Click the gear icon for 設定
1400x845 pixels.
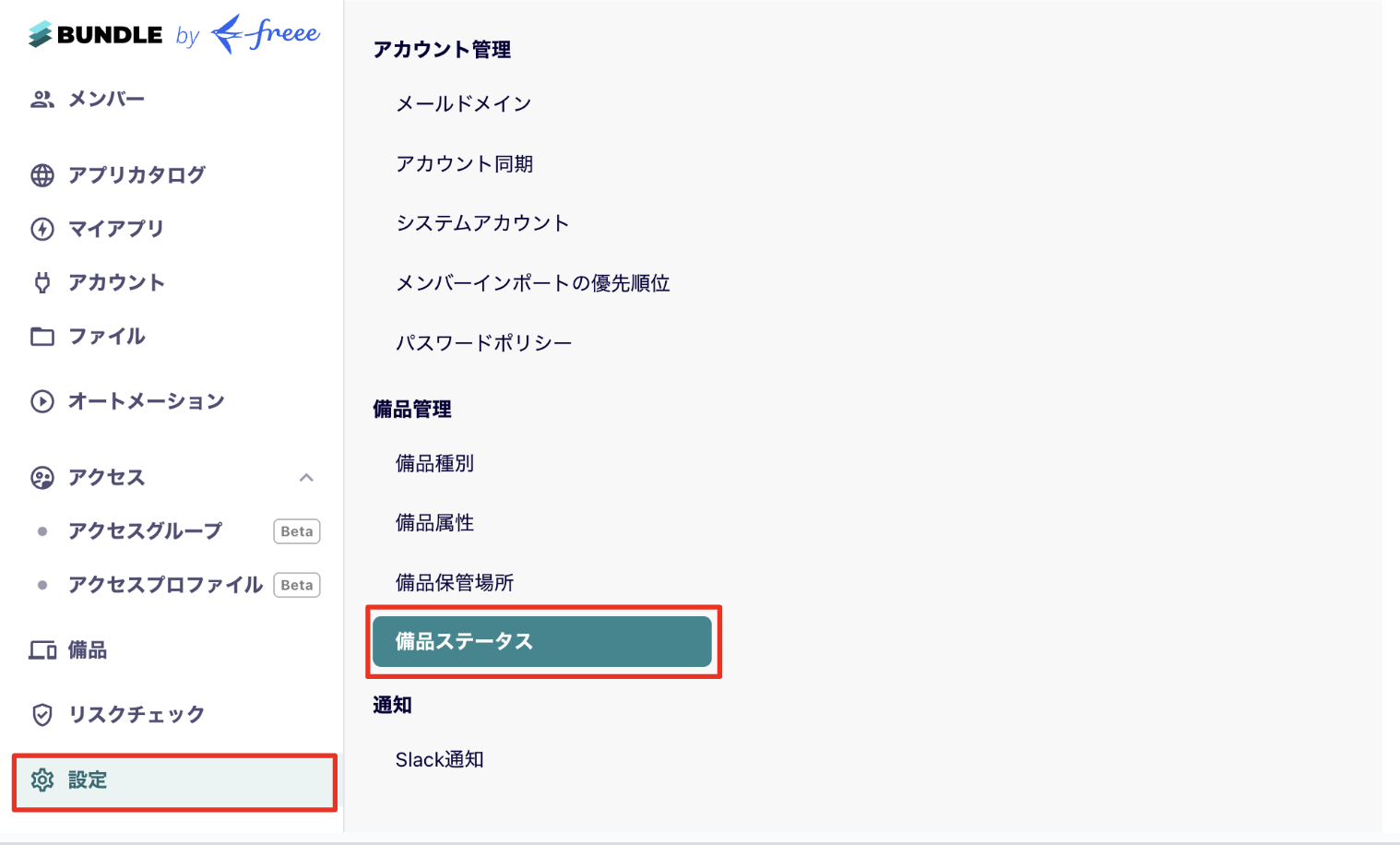[42, 780]
